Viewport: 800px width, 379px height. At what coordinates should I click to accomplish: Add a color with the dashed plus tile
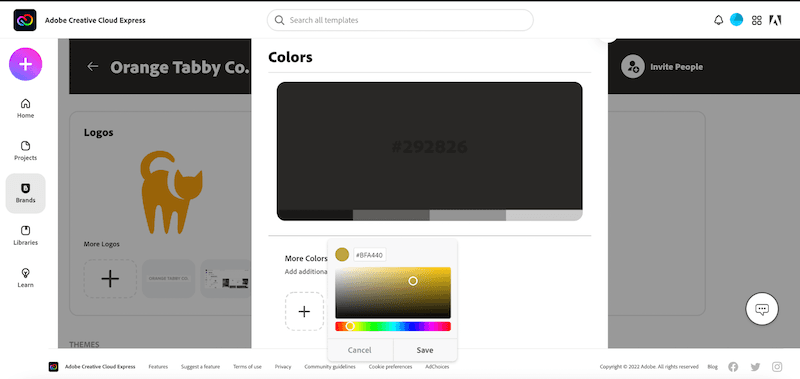pos(304,312)
